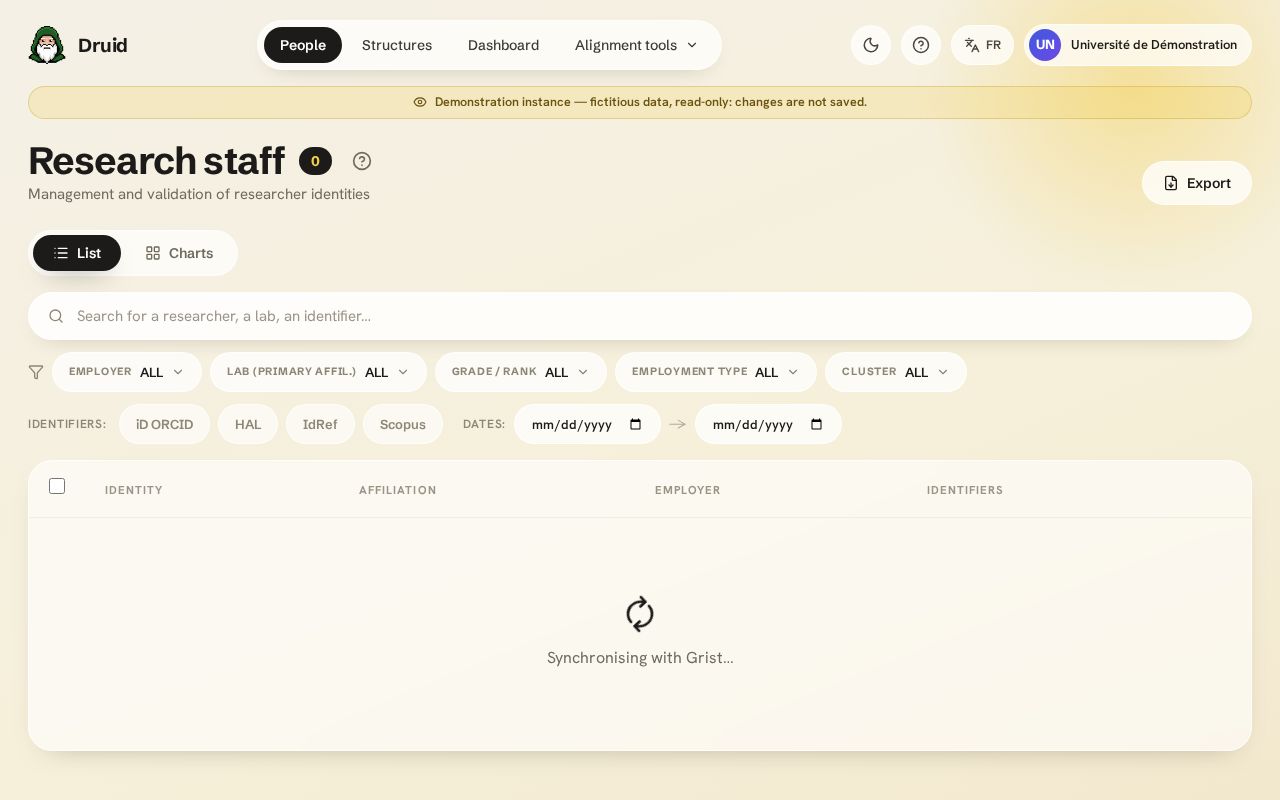The height and width of the screenshot is (800, 1280).
Task: Toggle the HAL identifier filter
Action: point(248,424)
